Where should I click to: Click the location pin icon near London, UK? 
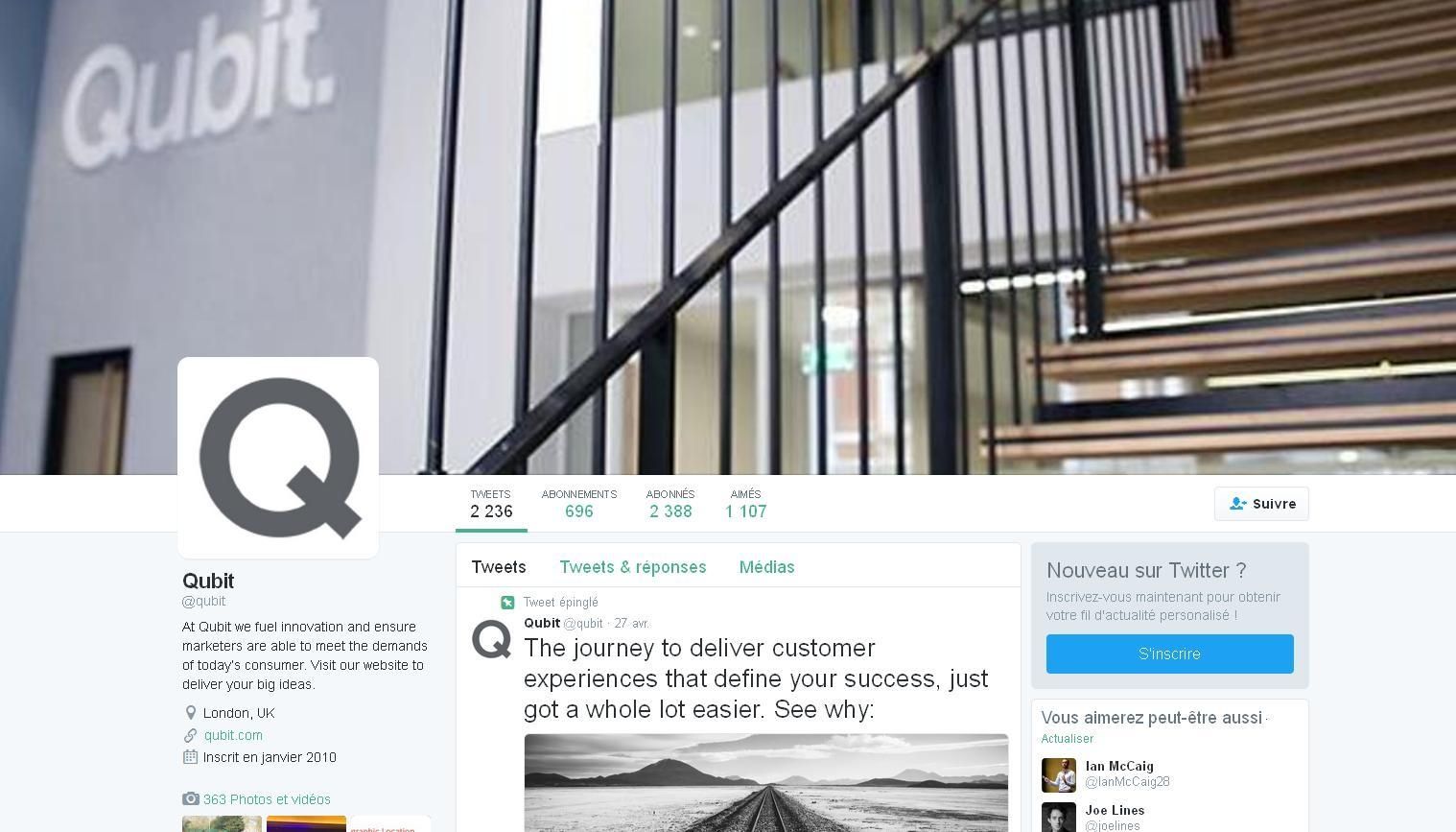[190, 713]
